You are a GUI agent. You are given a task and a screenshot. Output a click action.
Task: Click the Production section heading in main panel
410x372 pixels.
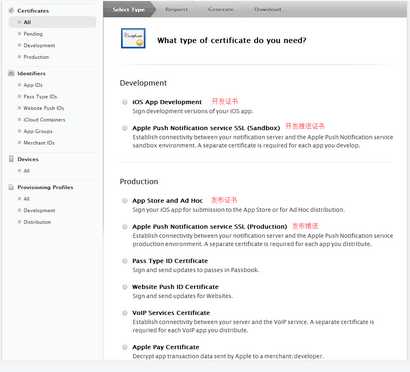point(139,181)
